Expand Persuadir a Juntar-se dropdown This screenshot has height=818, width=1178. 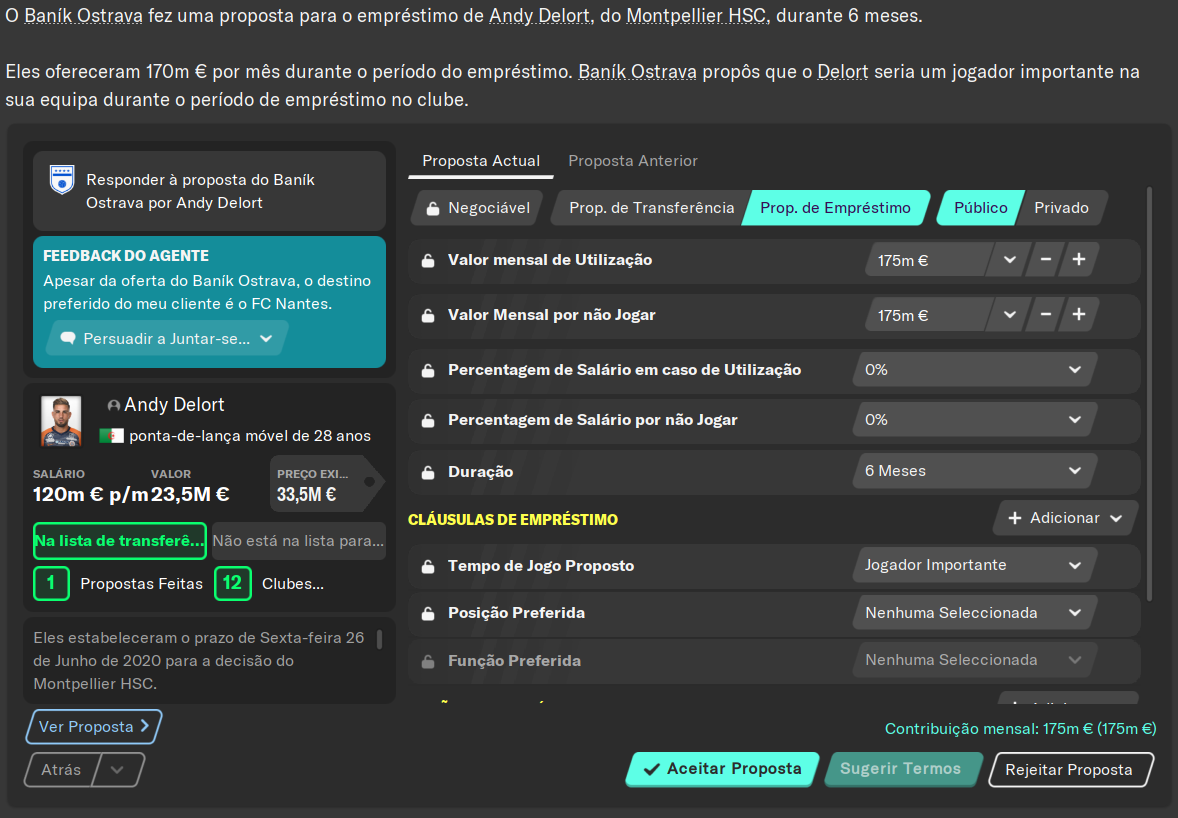point(167,339)
